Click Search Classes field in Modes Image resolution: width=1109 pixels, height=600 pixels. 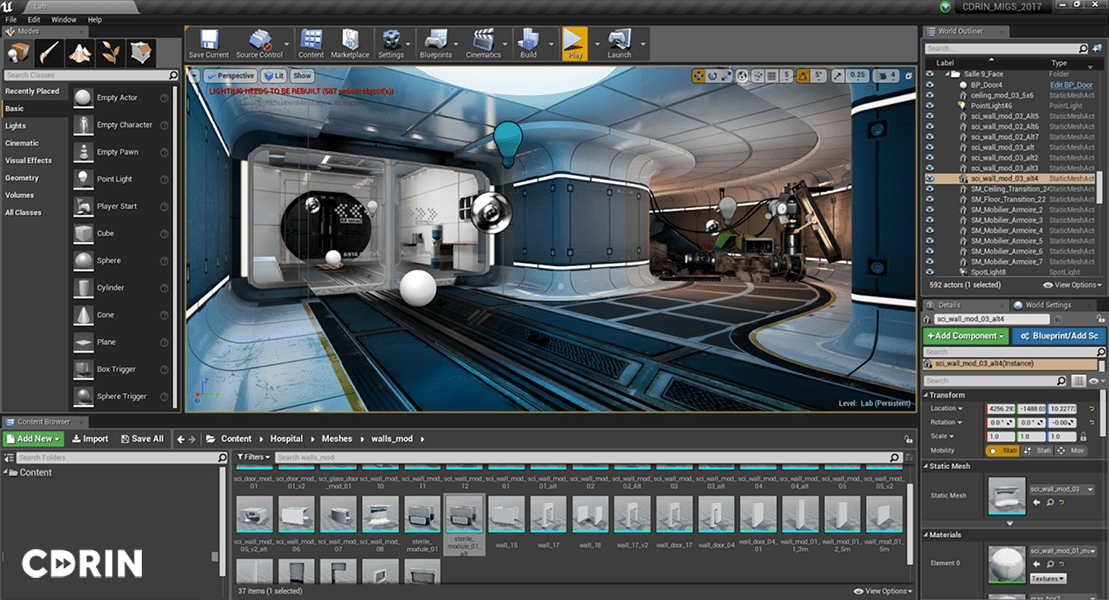tap(91, 75)
